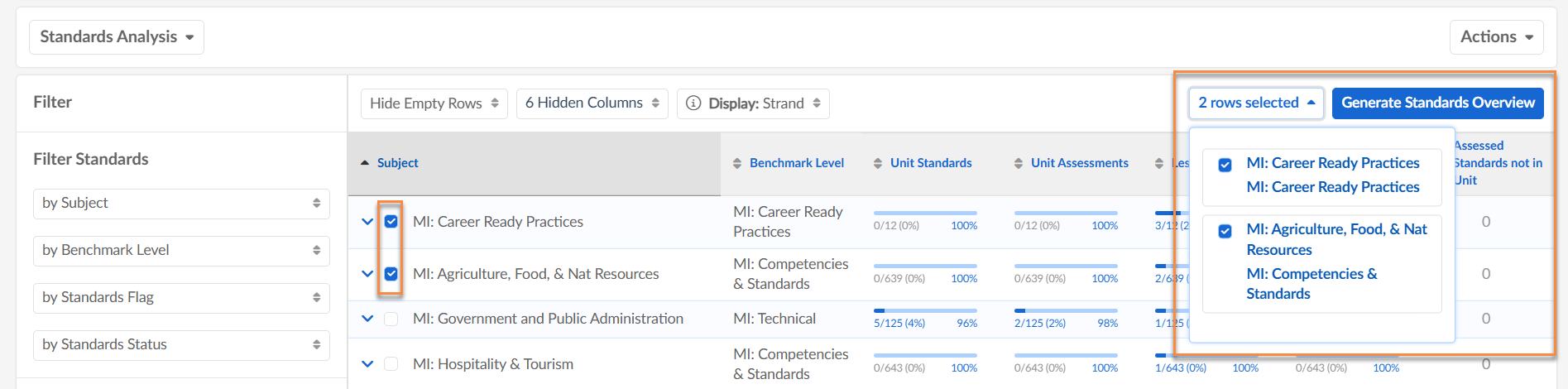Select the MI: Government and Public Administration checkbox
The image size is (1568, 389).
[391, 319]
